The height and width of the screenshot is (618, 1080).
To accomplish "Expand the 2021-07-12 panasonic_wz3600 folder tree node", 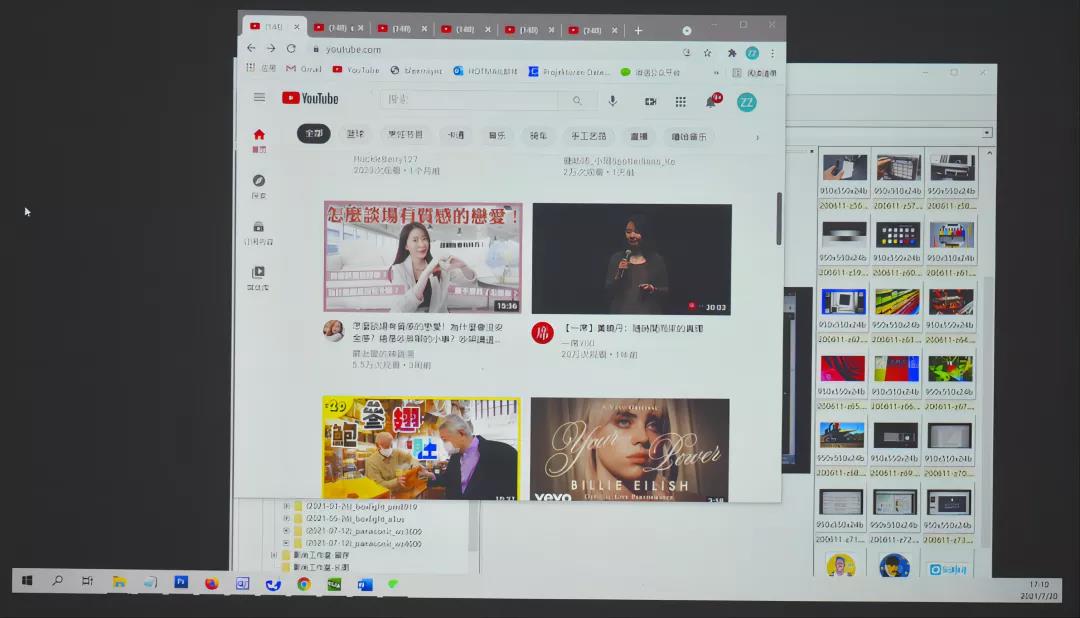I will [x=286, y=532].
